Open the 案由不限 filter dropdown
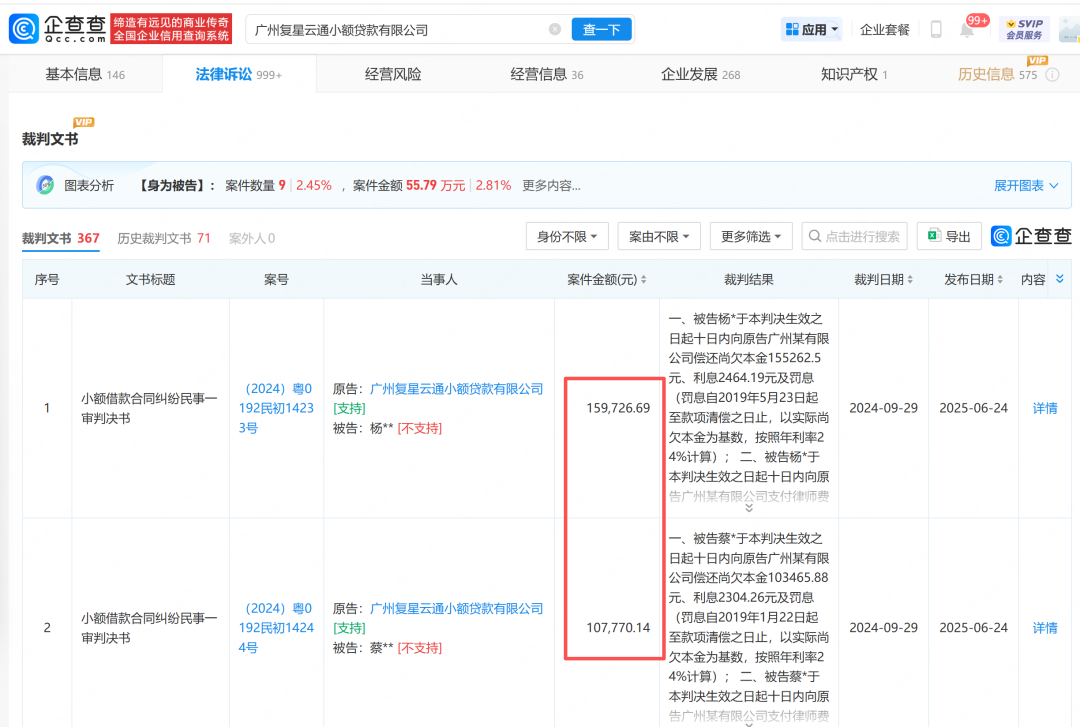 (659, 237)
